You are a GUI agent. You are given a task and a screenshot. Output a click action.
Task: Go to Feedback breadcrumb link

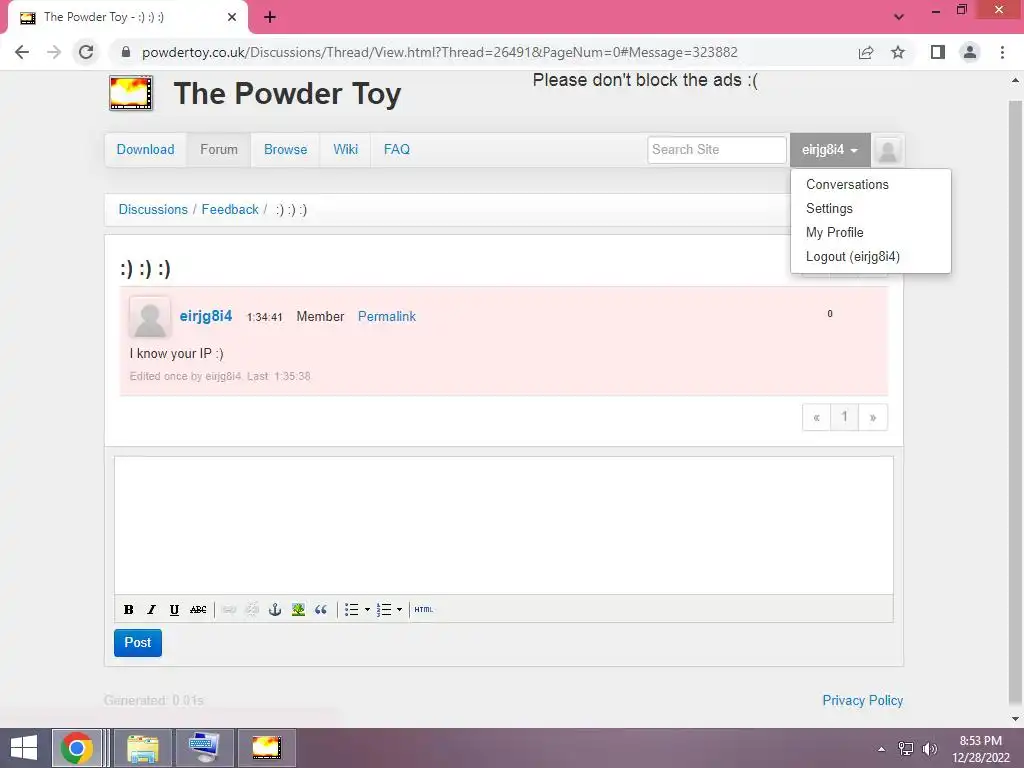point(230,210)
